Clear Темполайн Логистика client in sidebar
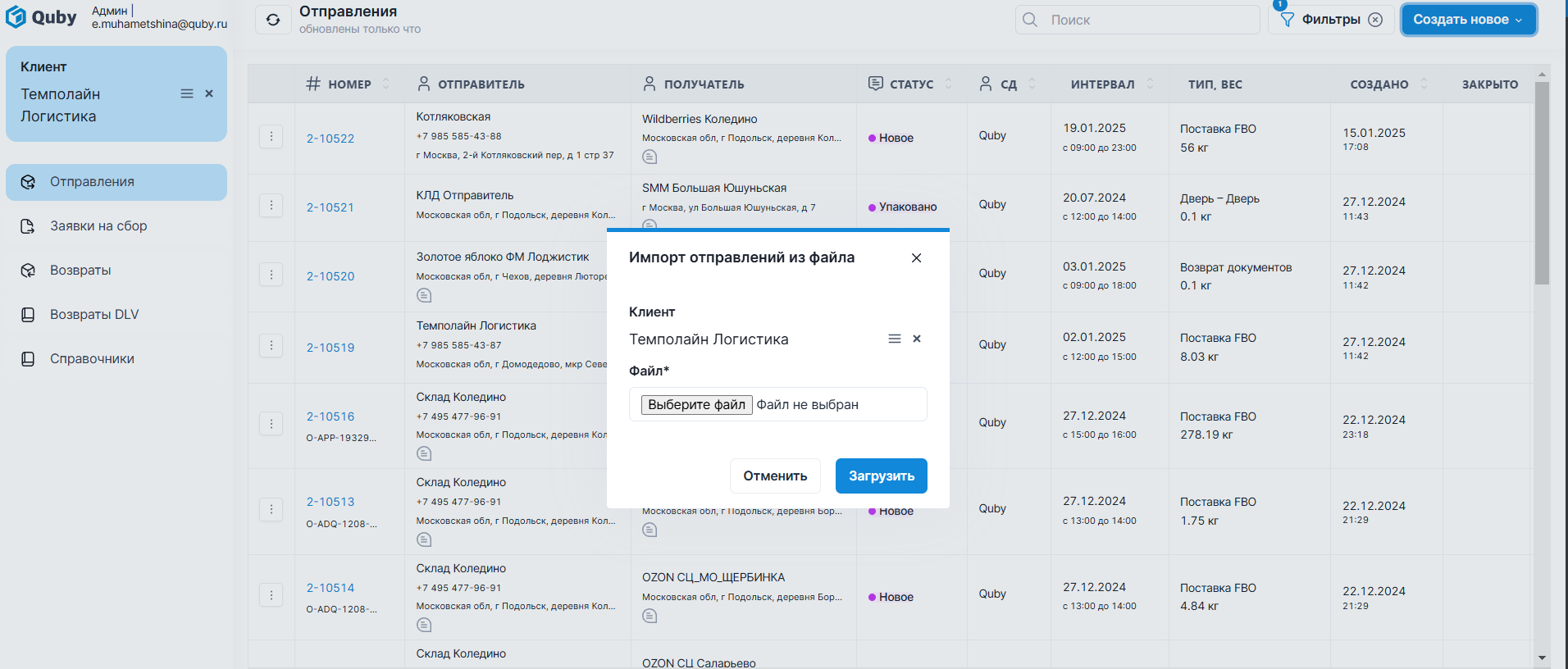The width and height of the screenshot is (1568, 669). pos(209,93)
